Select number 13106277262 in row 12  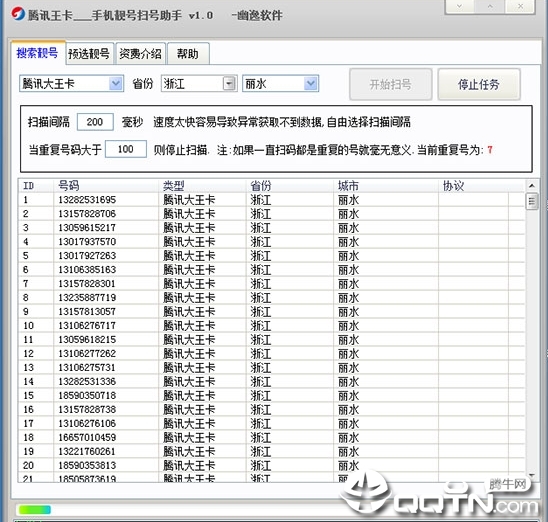click(87, 354)
